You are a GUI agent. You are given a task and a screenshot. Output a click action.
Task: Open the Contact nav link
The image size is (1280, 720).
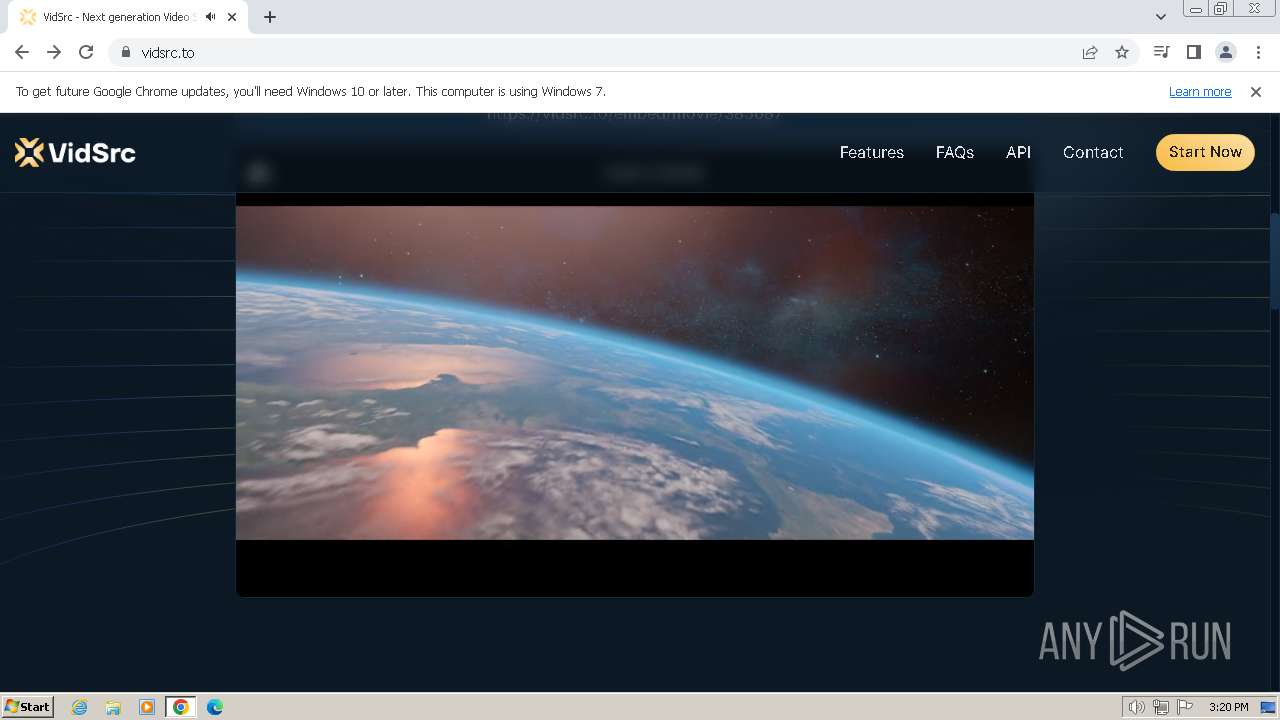[1092, 152]
